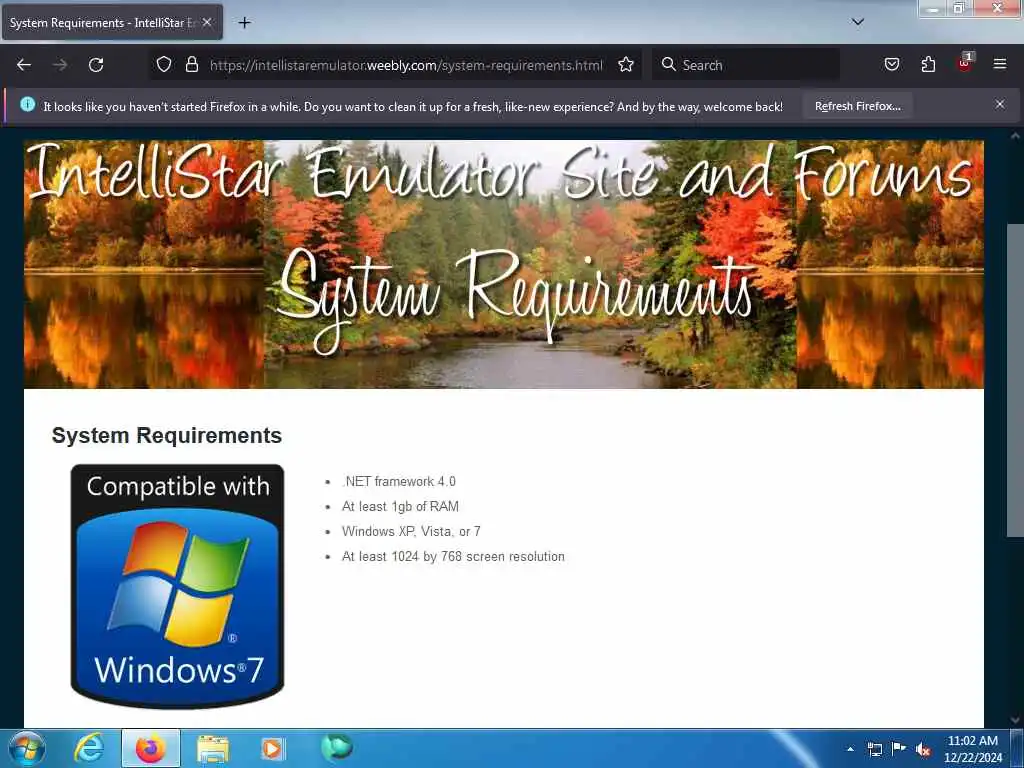The image size is (1024, 768).
Task: Open the clock showing 11:02 AM
Action: pos(973,749)
